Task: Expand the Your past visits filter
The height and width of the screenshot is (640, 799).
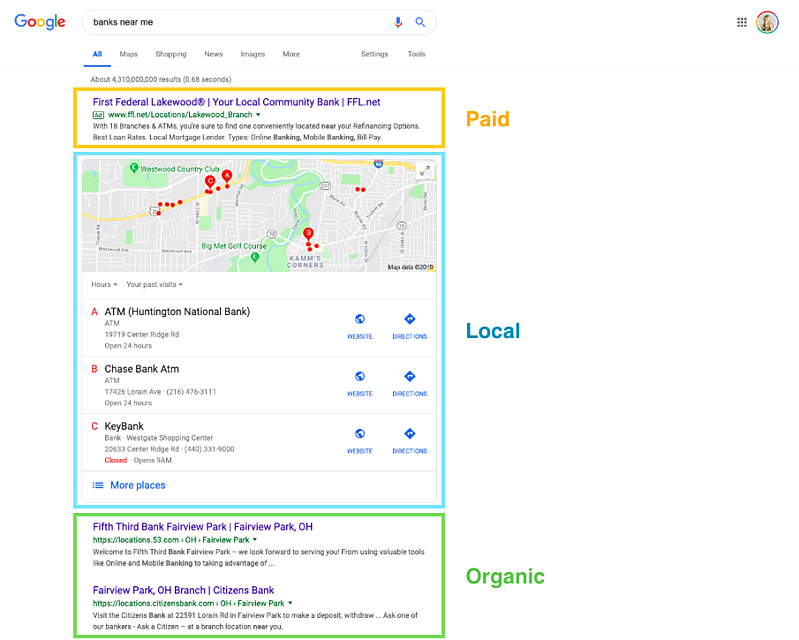Action: (x=154, y=284)
